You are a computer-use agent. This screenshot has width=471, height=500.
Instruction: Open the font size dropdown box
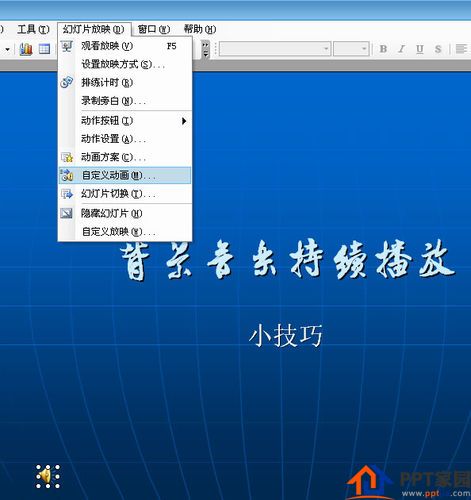(351, 49)
